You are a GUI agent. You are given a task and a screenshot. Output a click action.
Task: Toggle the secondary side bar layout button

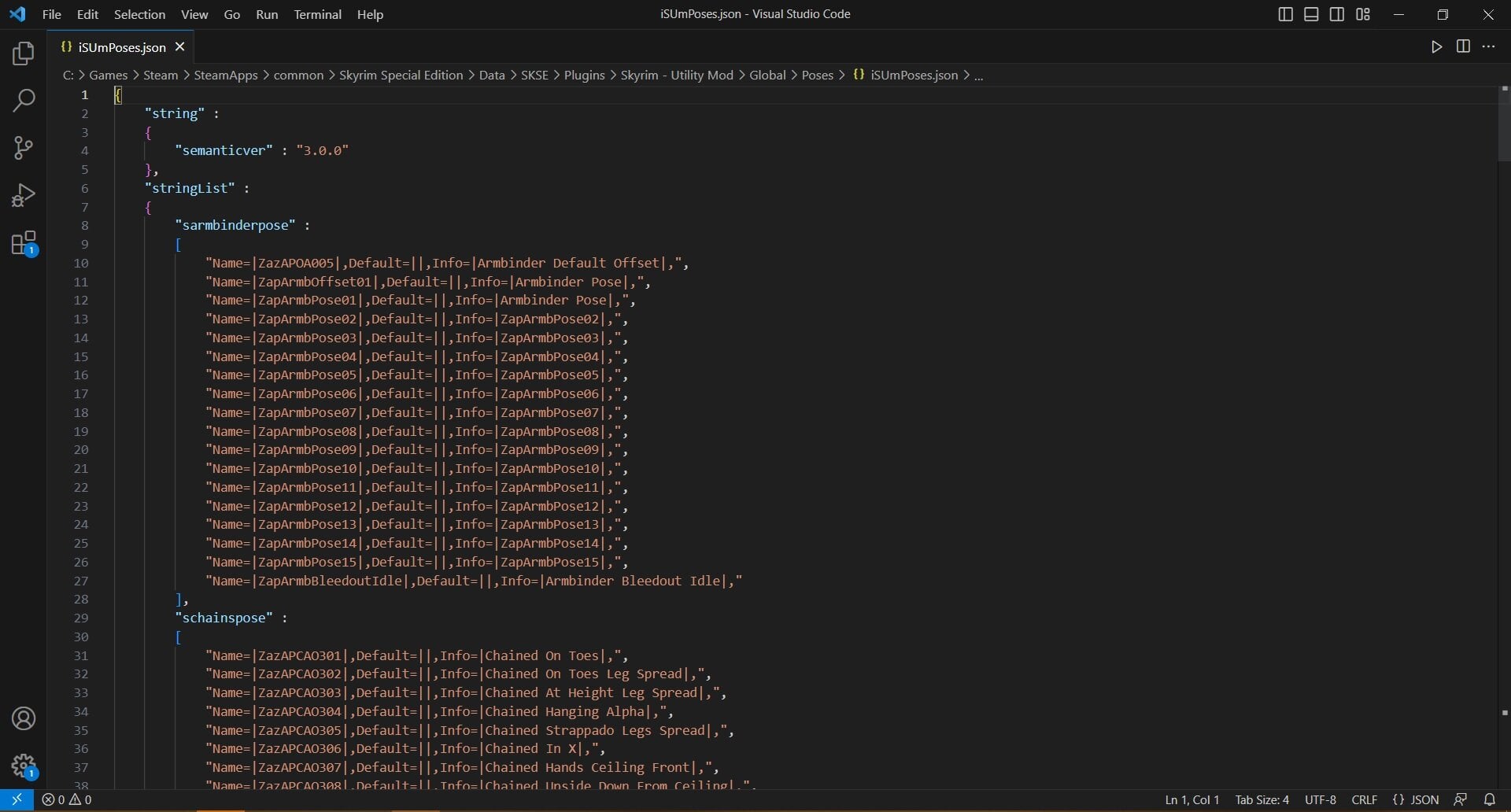click(x=1337, y=14)
